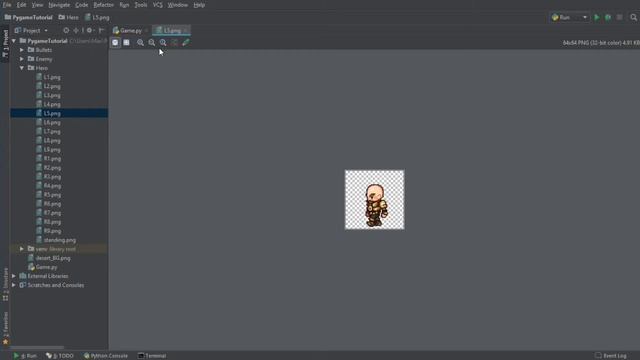Click the Hero breadcrumb in navigation bar

pos(69,18)
